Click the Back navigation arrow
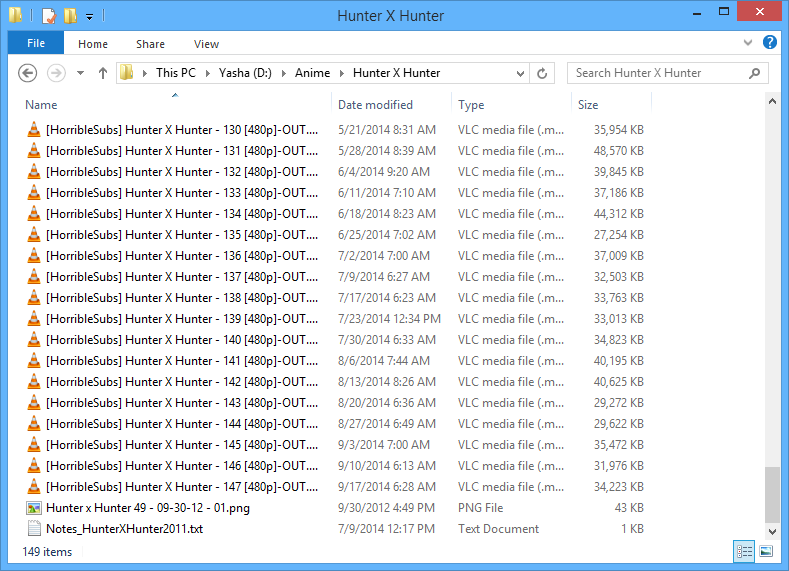 [x=28, y=73]
